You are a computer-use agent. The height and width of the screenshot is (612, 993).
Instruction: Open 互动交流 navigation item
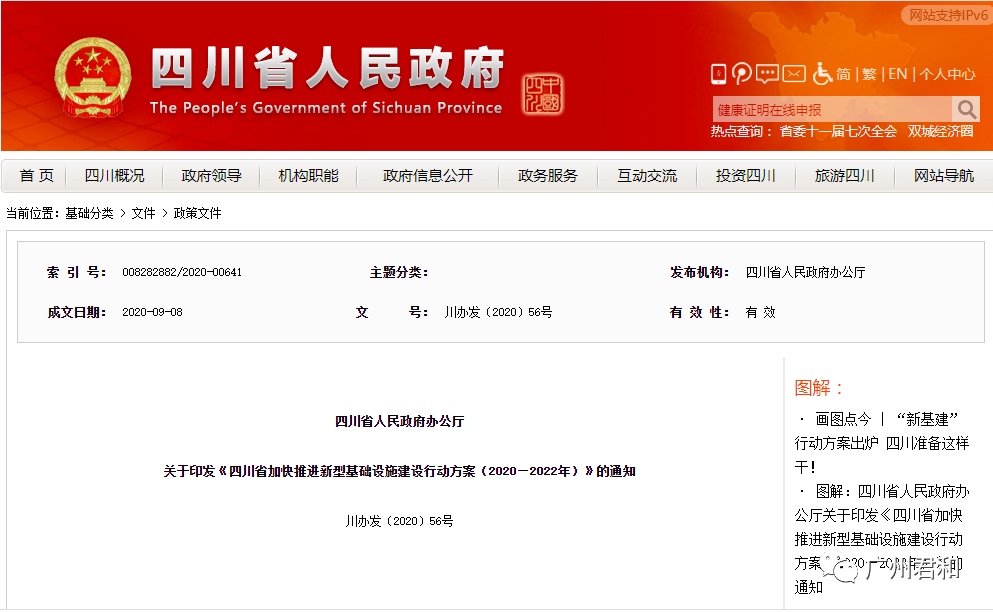click(647, 175)
